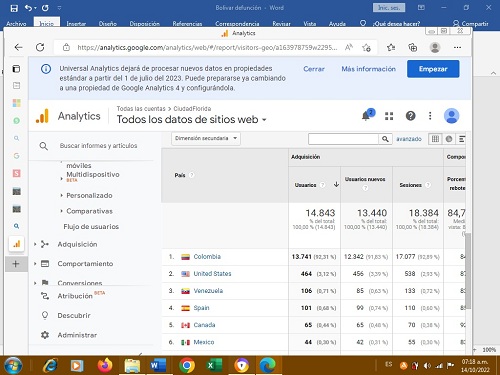Open the Dimensión secundaria dropdown

point(206,138)
